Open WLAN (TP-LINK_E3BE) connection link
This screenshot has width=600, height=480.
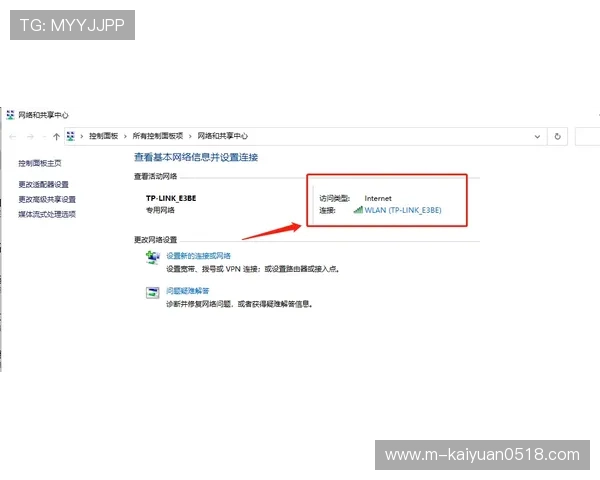[403, 210]
